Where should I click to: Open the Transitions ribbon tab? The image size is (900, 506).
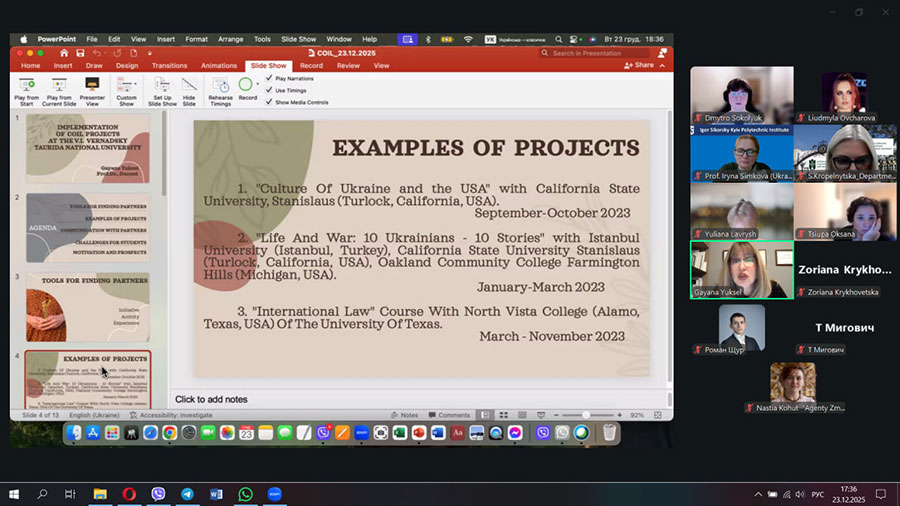[169, 65]
